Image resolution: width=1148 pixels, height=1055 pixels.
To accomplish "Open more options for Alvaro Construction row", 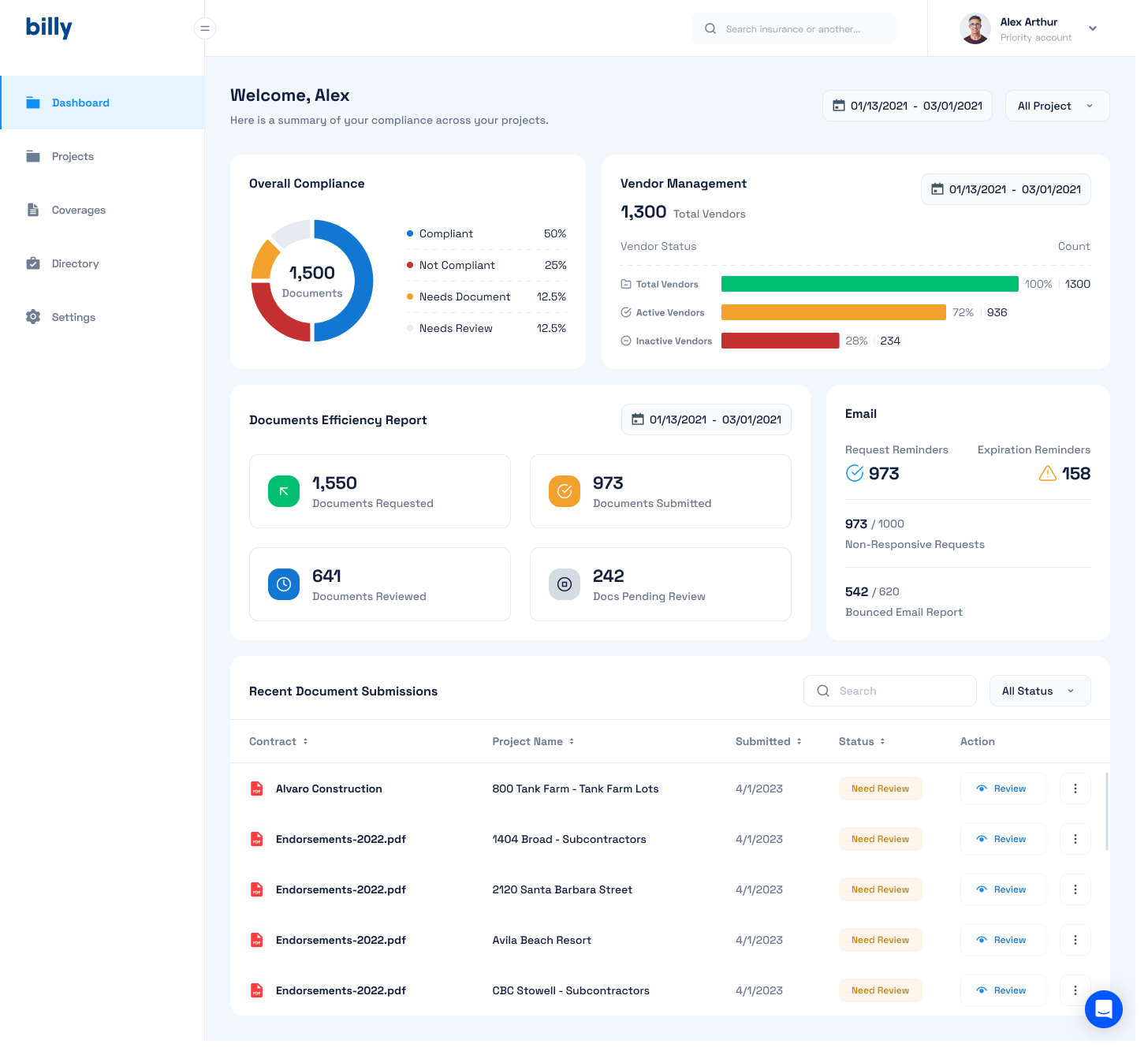I will (1075, 788).
